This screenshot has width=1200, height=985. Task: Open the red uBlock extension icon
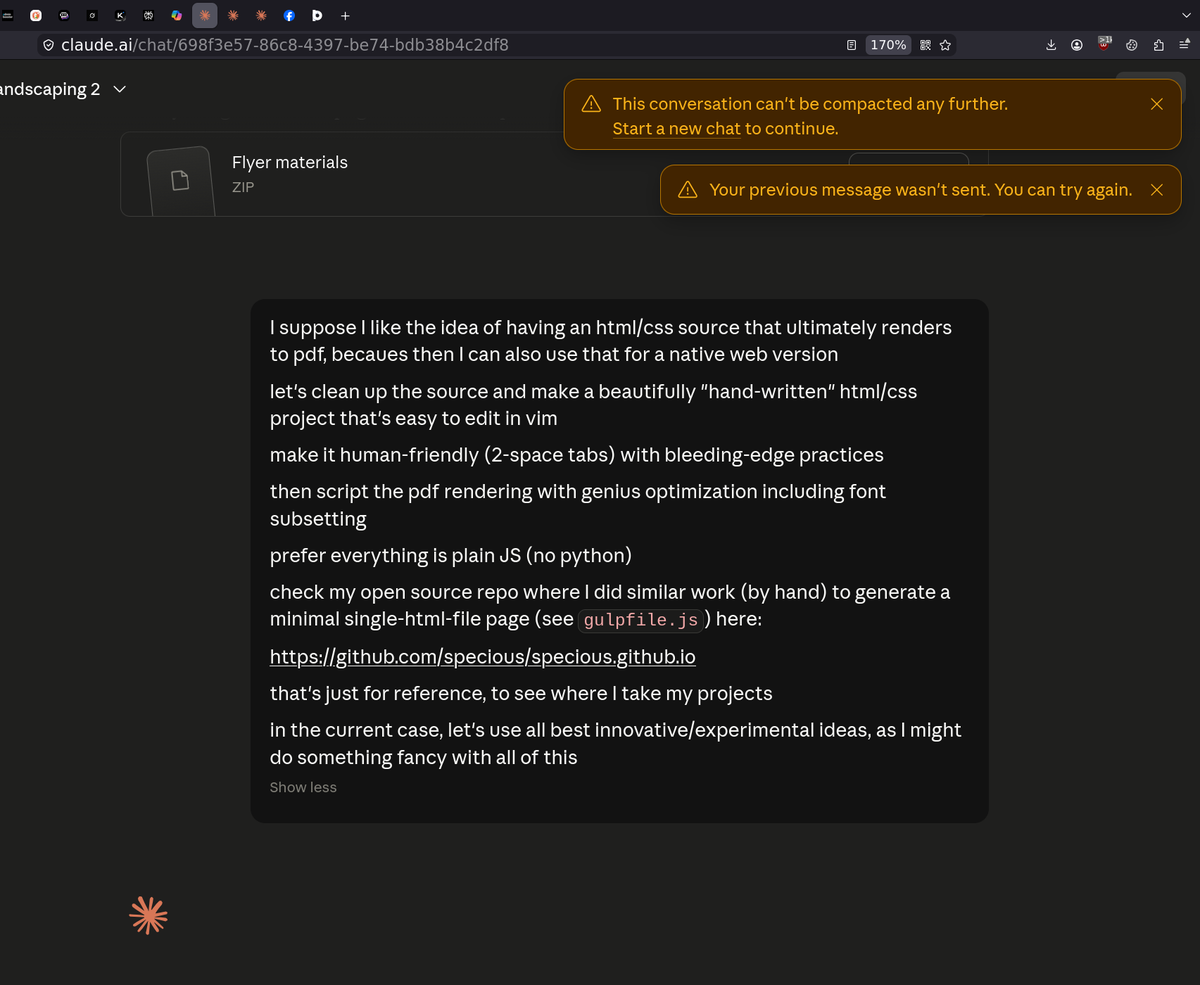click(x=1105, y=43)
